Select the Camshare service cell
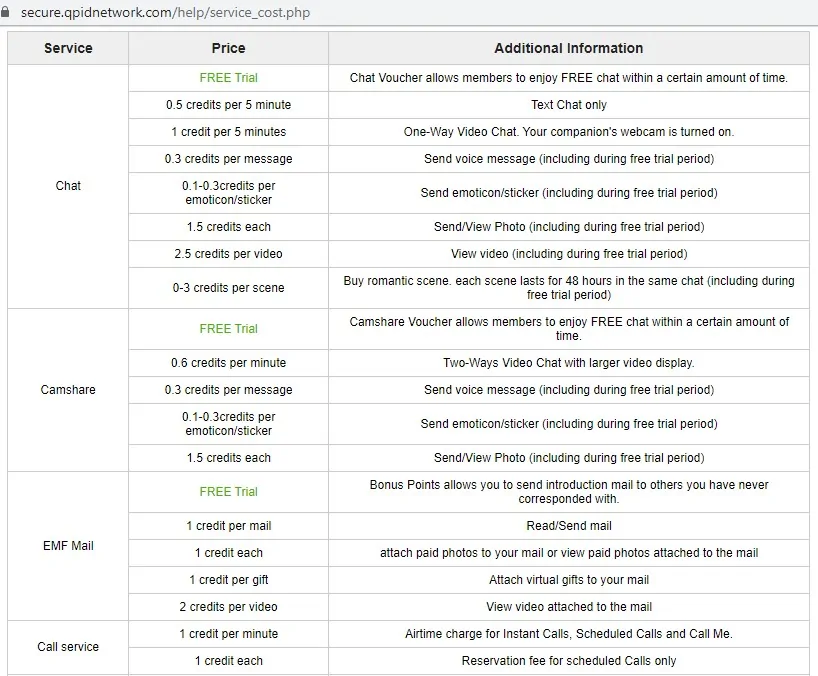818x676 pixels. click(x=68, y=390)
